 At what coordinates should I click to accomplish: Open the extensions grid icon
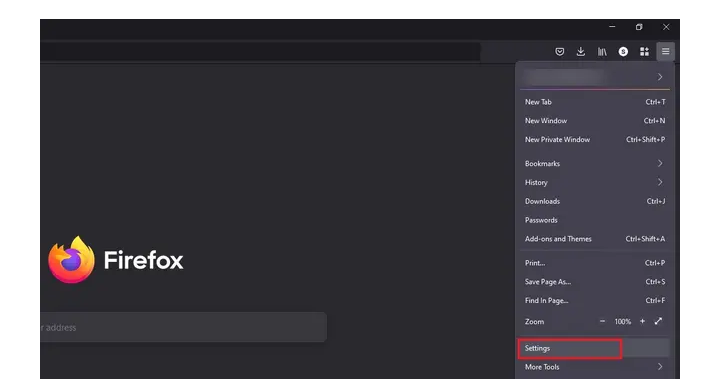pyautogui.click(x=644, y=52)
